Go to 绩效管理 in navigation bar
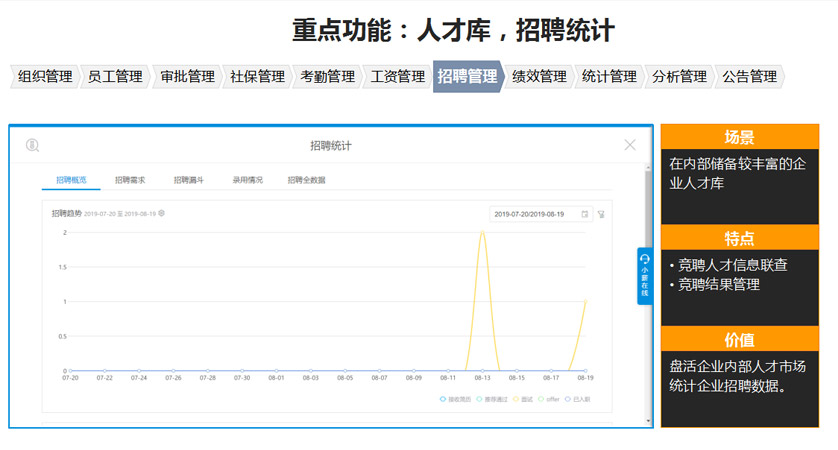The width and height of the screenshot is (838, 450). coord(538,77)
